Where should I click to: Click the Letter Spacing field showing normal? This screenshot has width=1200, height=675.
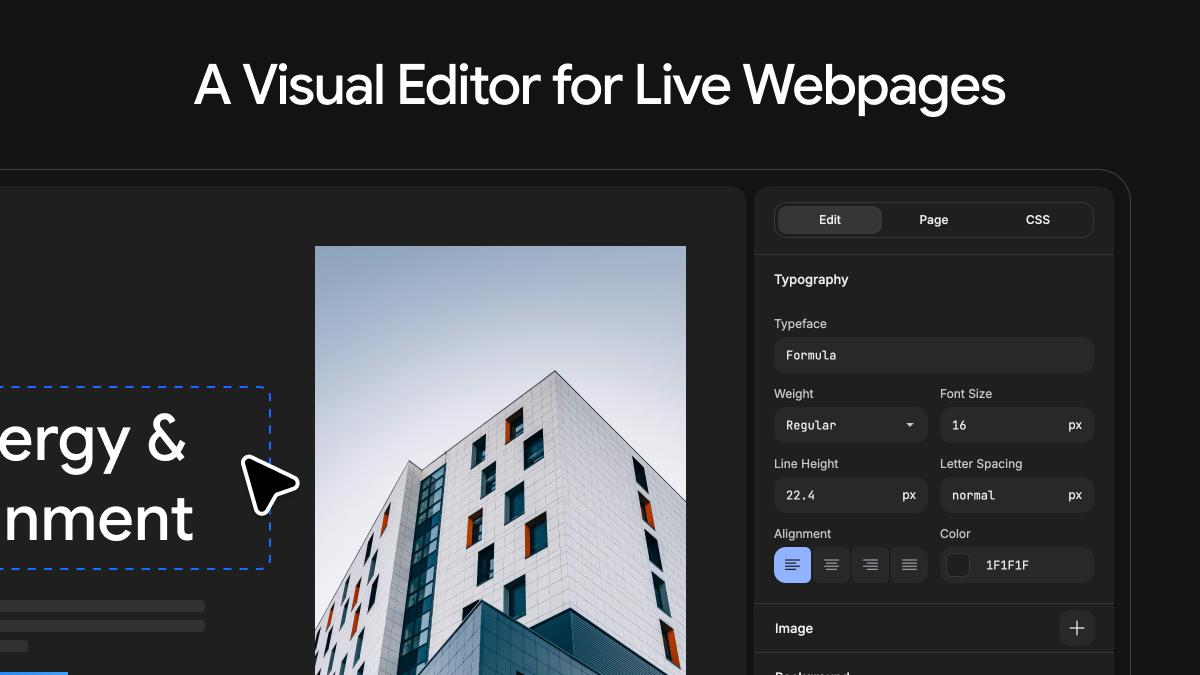(x=1017, y=495)
